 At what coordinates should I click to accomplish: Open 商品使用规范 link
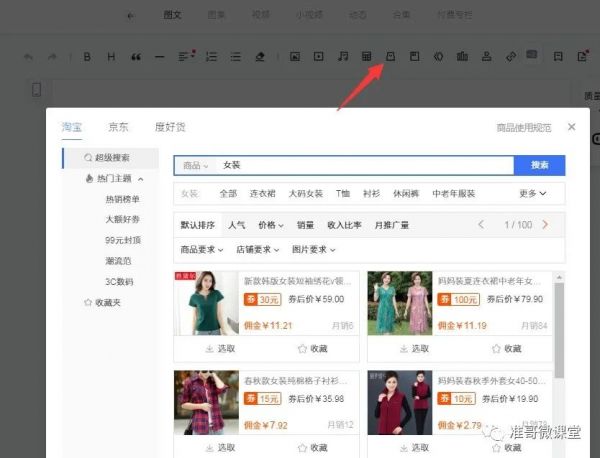click(x=524, y=127)
